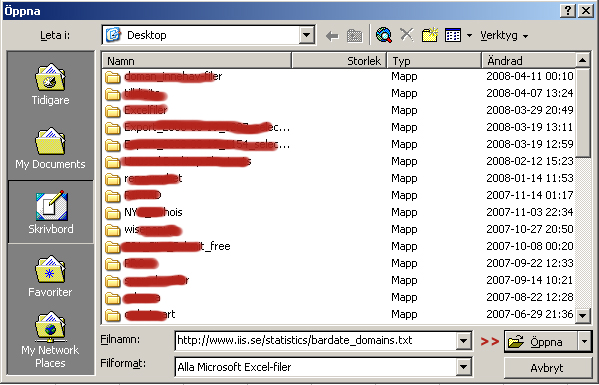599x385 pixels.
Task: Expand the Filformat dropdown arrow
Action: [x=463, y=367]
